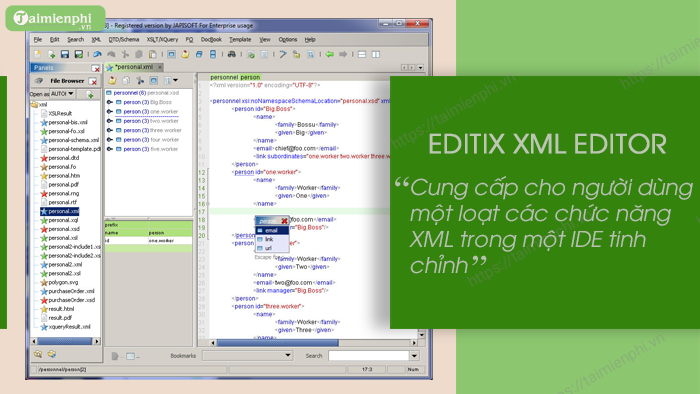Click the green back navigation arrow
The width and height of the screenshot is (700, 394).
pyautogui.click(x=329, y=54)
